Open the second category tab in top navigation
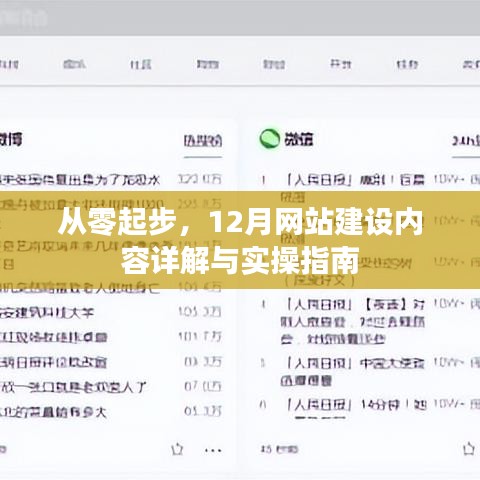The width and height of the screenshot is (480, 480). tap(74, 64)
